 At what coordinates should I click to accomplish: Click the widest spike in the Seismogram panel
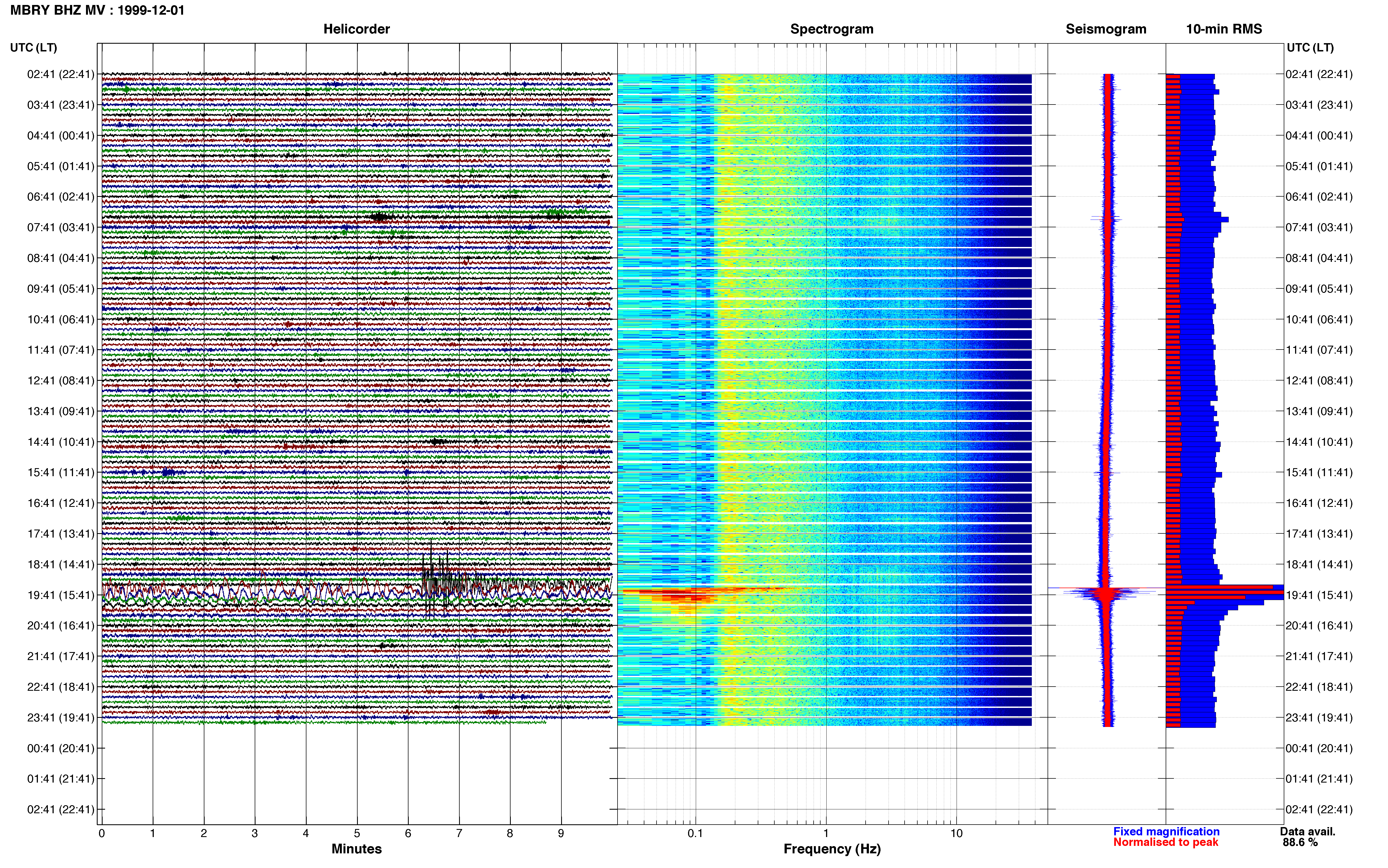coord(1106,588)
